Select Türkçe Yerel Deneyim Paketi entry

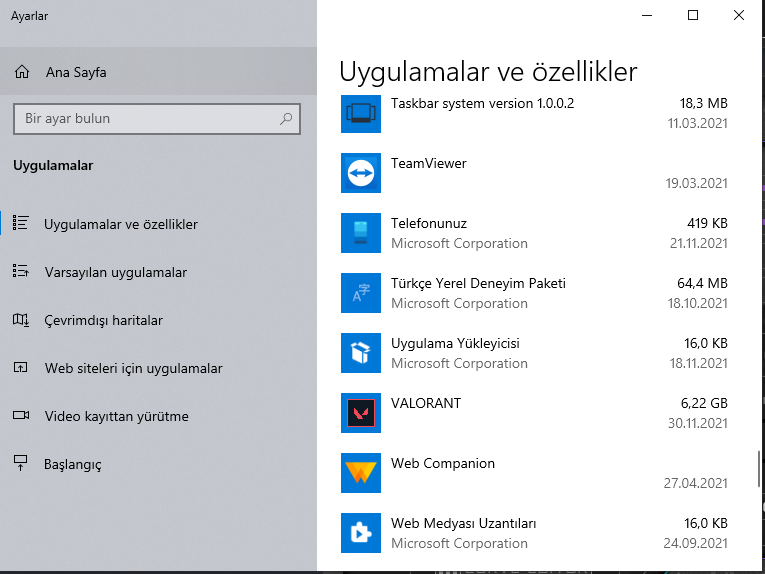click(x=478, y=283)
